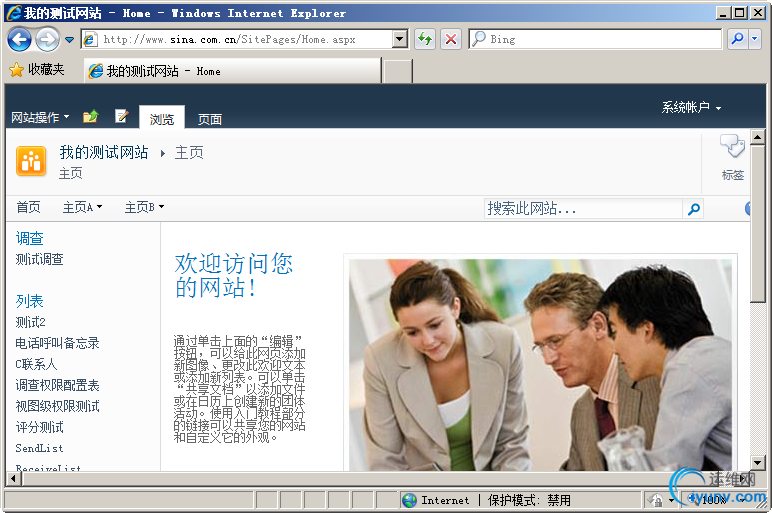Viewport: 772px width, 513px height.
Task: Click the vertical scrollbar up arrow
Action: coord(757,137)
